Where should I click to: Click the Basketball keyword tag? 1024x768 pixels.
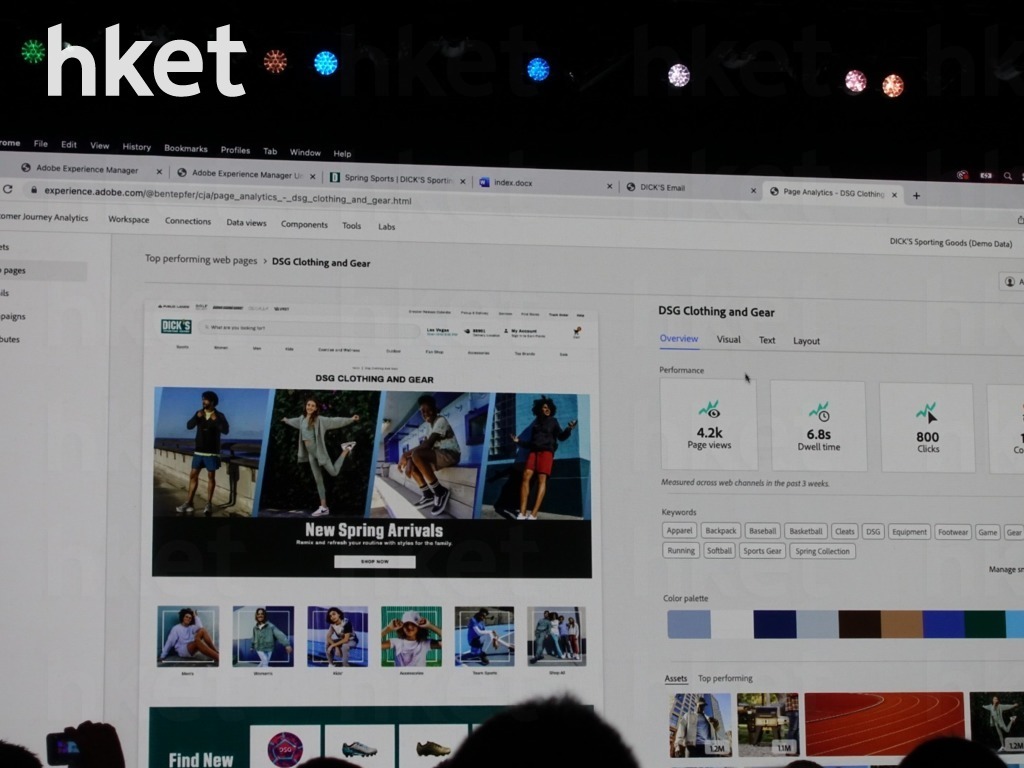[806, 532]
